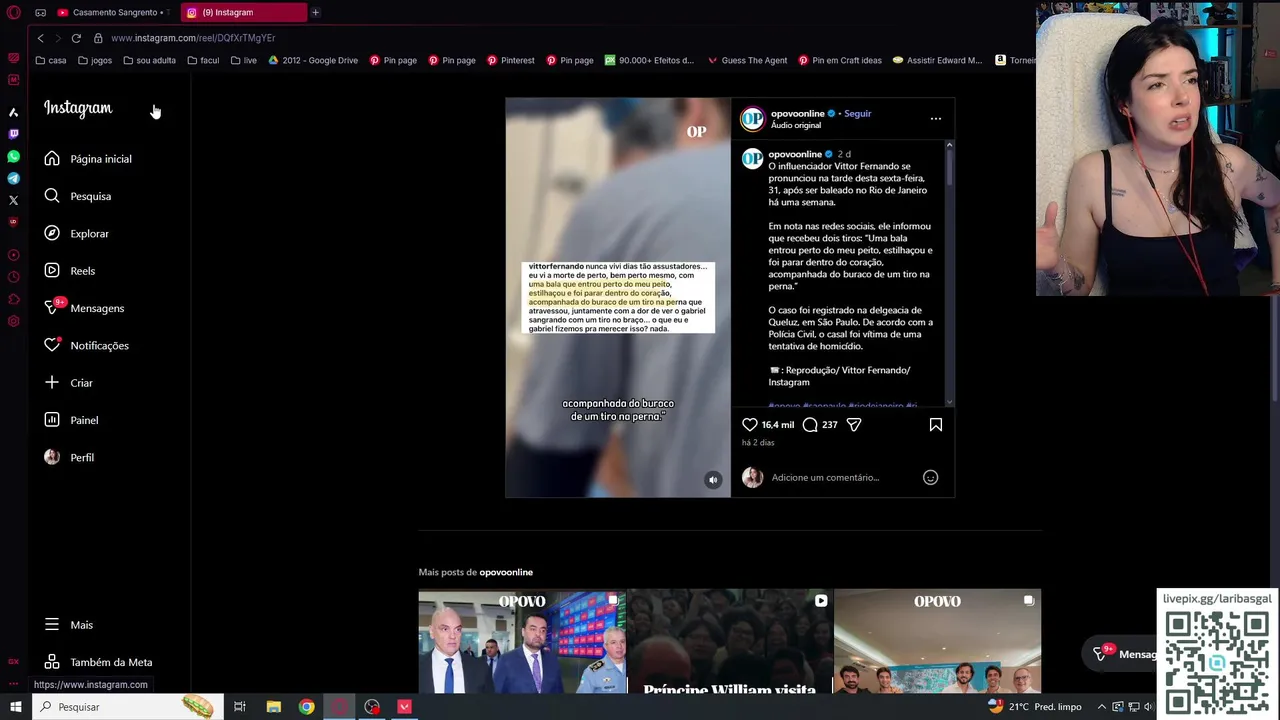The image size is (1280, 720).
Task: Open first OPOVO post thumbnail
Action: point(522,641)
